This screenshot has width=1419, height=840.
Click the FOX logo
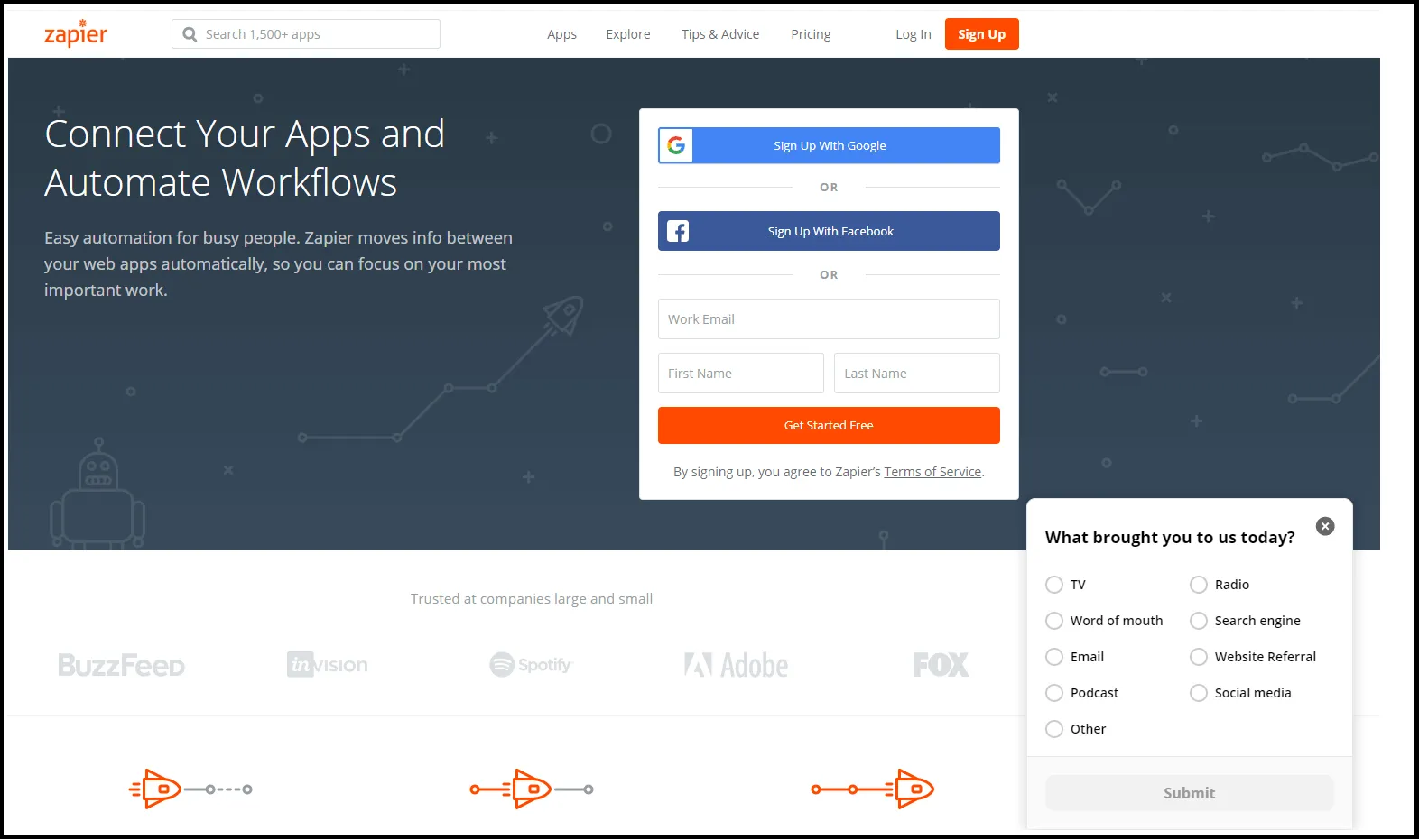click(x=941, y=665)
